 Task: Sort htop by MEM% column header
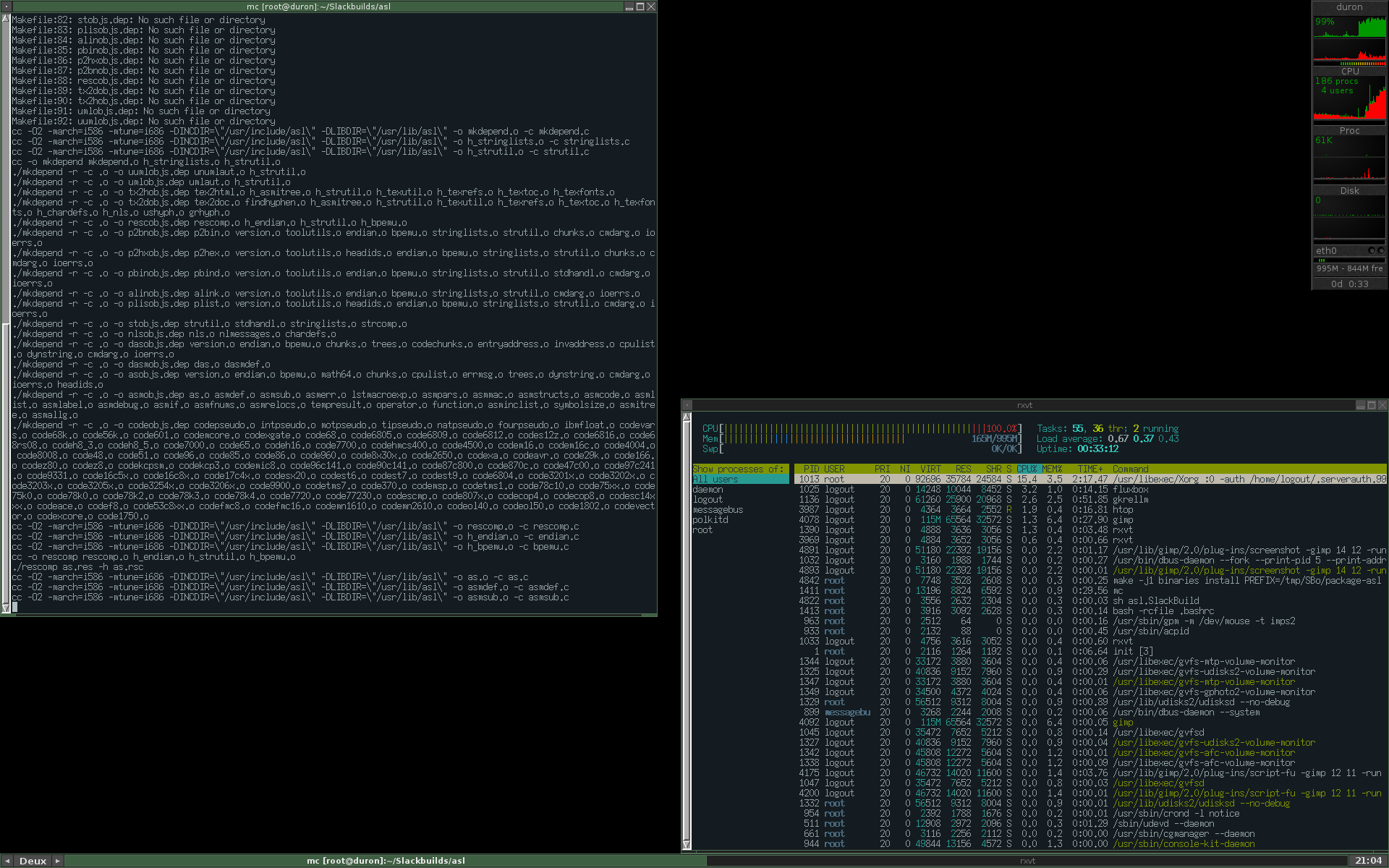[1052, 469]
